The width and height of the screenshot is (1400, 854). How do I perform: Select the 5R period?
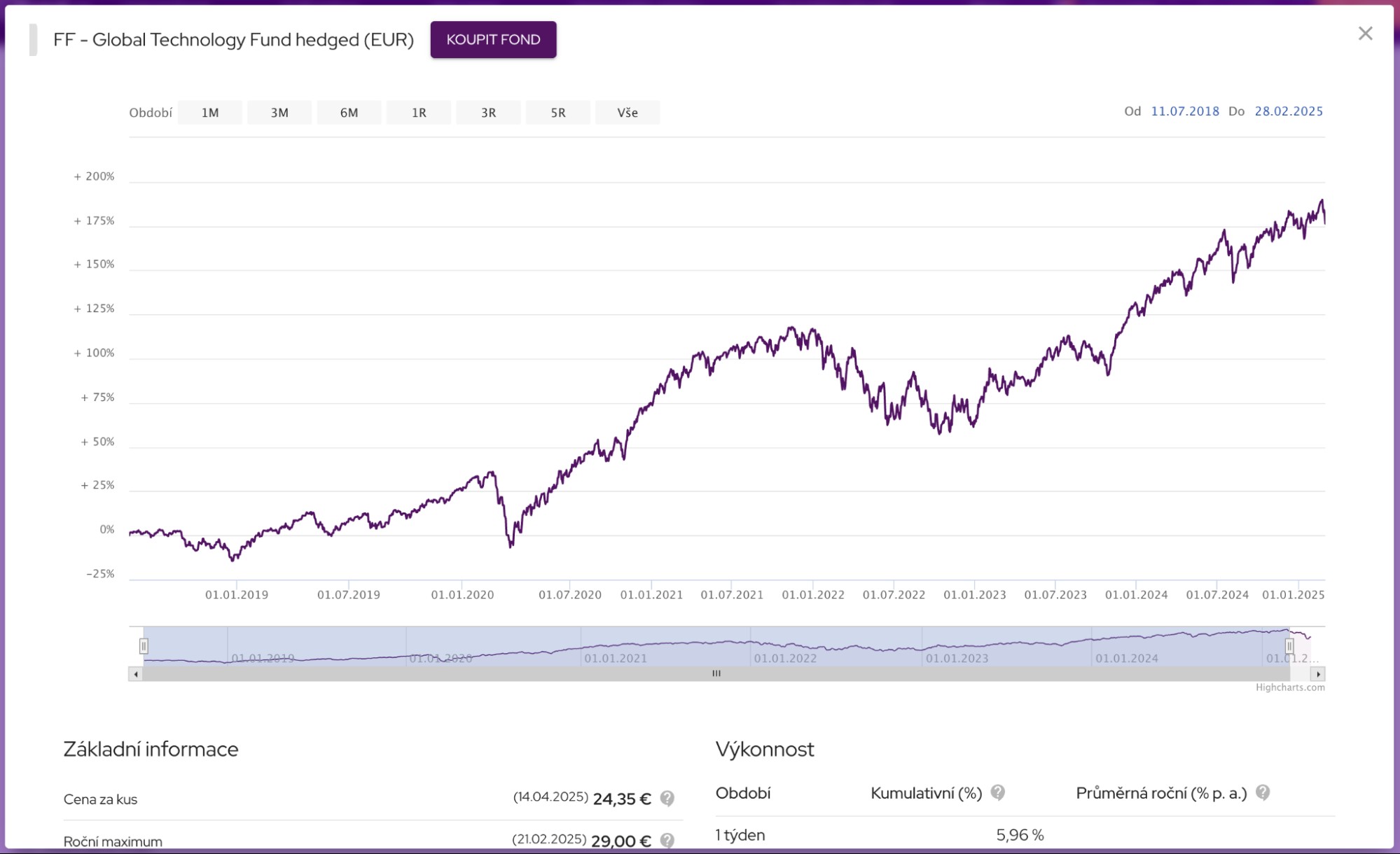click(557, 112)
